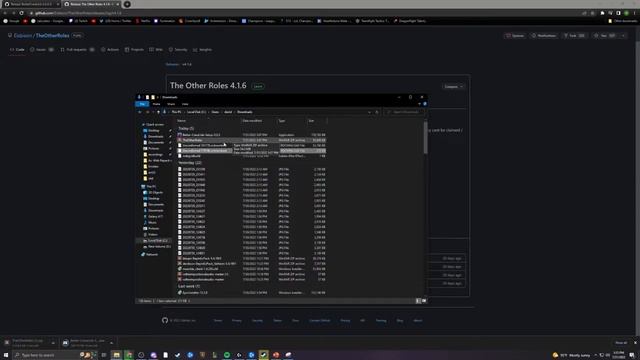Click the Explorer back arrow
The width and height of the screenshot is (640, 360).
pos(140,112)
